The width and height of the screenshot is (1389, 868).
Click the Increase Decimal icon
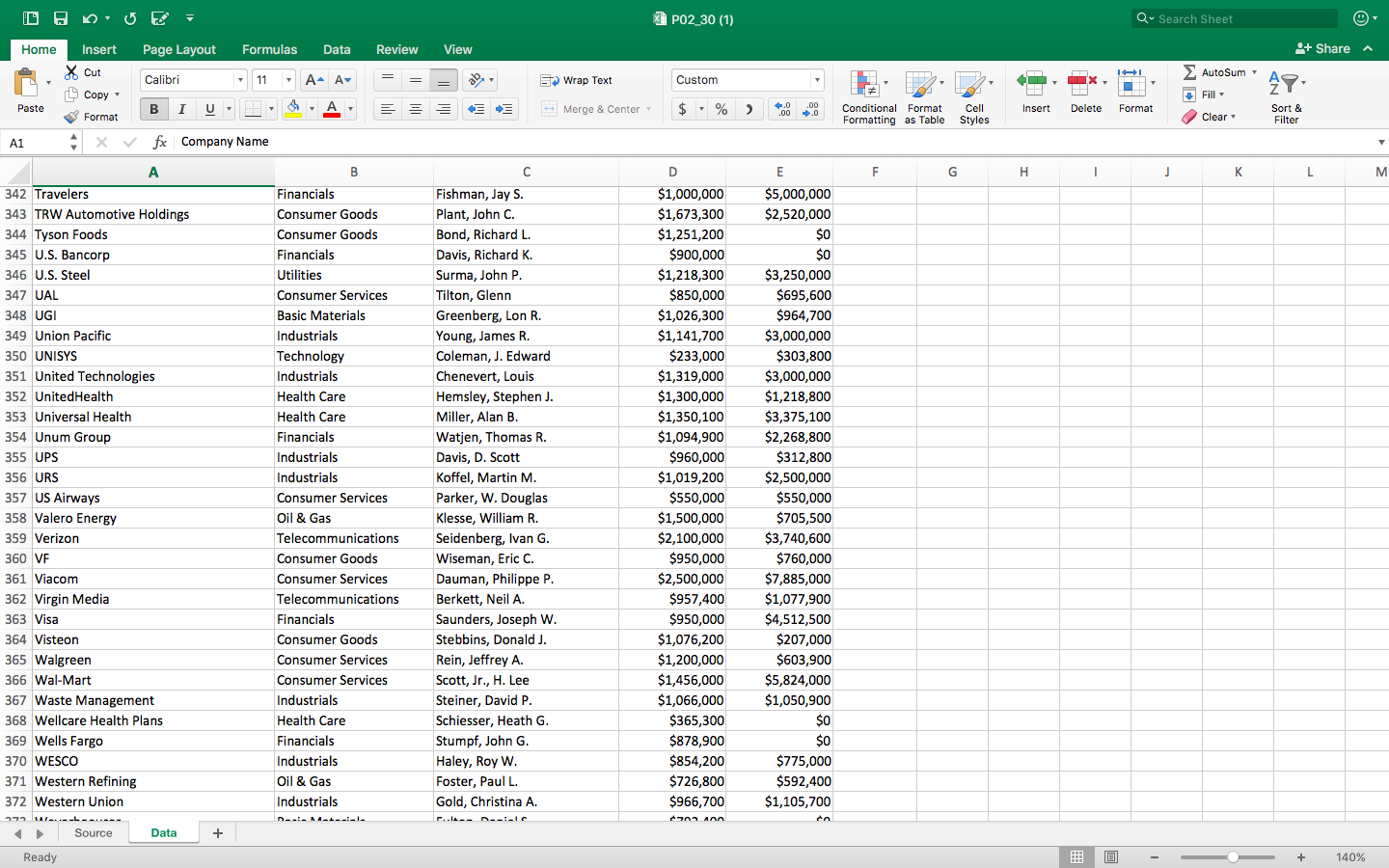click(x=782, y=109)
